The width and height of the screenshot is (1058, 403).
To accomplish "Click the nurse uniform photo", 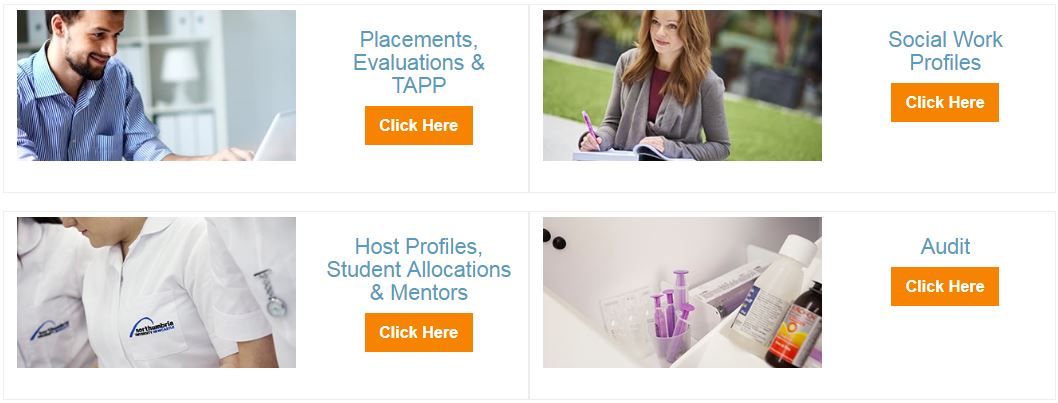I will click(156, 292).
